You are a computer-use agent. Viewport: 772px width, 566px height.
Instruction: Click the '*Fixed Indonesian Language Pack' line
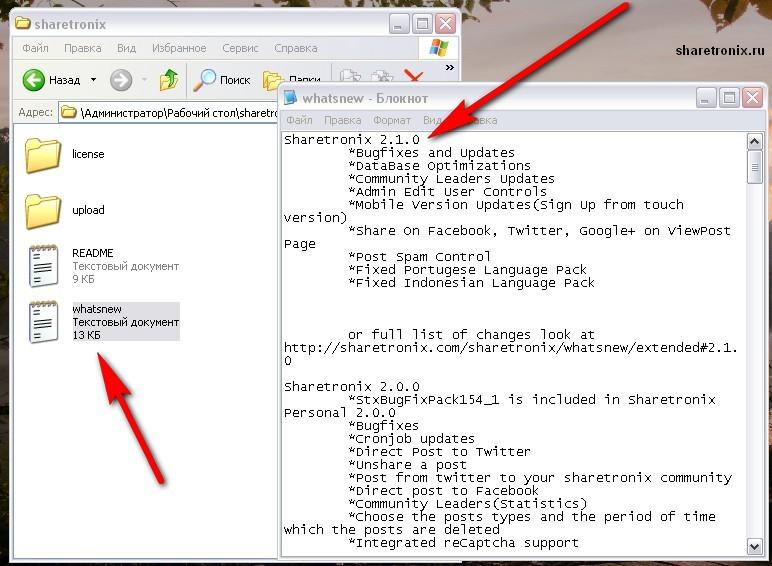tap(471, 283)
